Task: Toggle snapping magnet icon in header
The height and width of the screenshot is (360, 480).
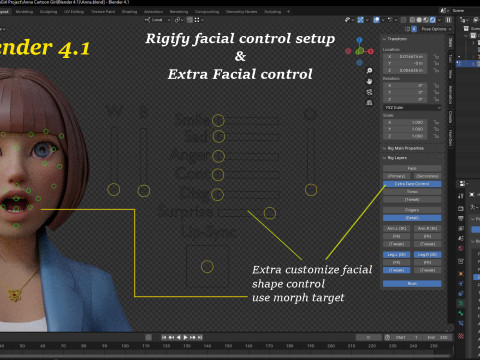Action: click(x=190, y=20)
